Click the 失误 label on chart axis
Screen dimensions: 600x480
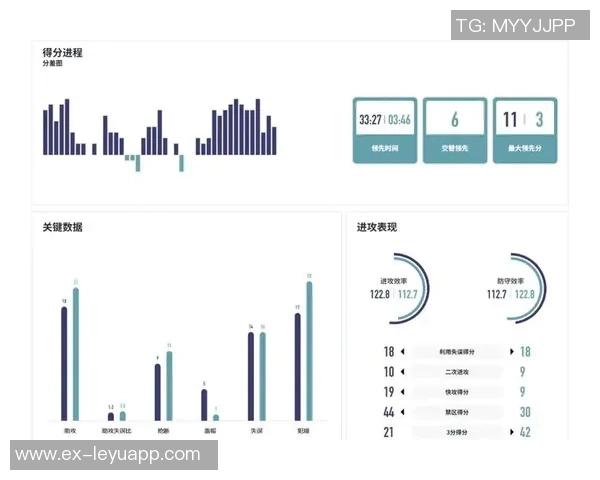click(257, 429)
